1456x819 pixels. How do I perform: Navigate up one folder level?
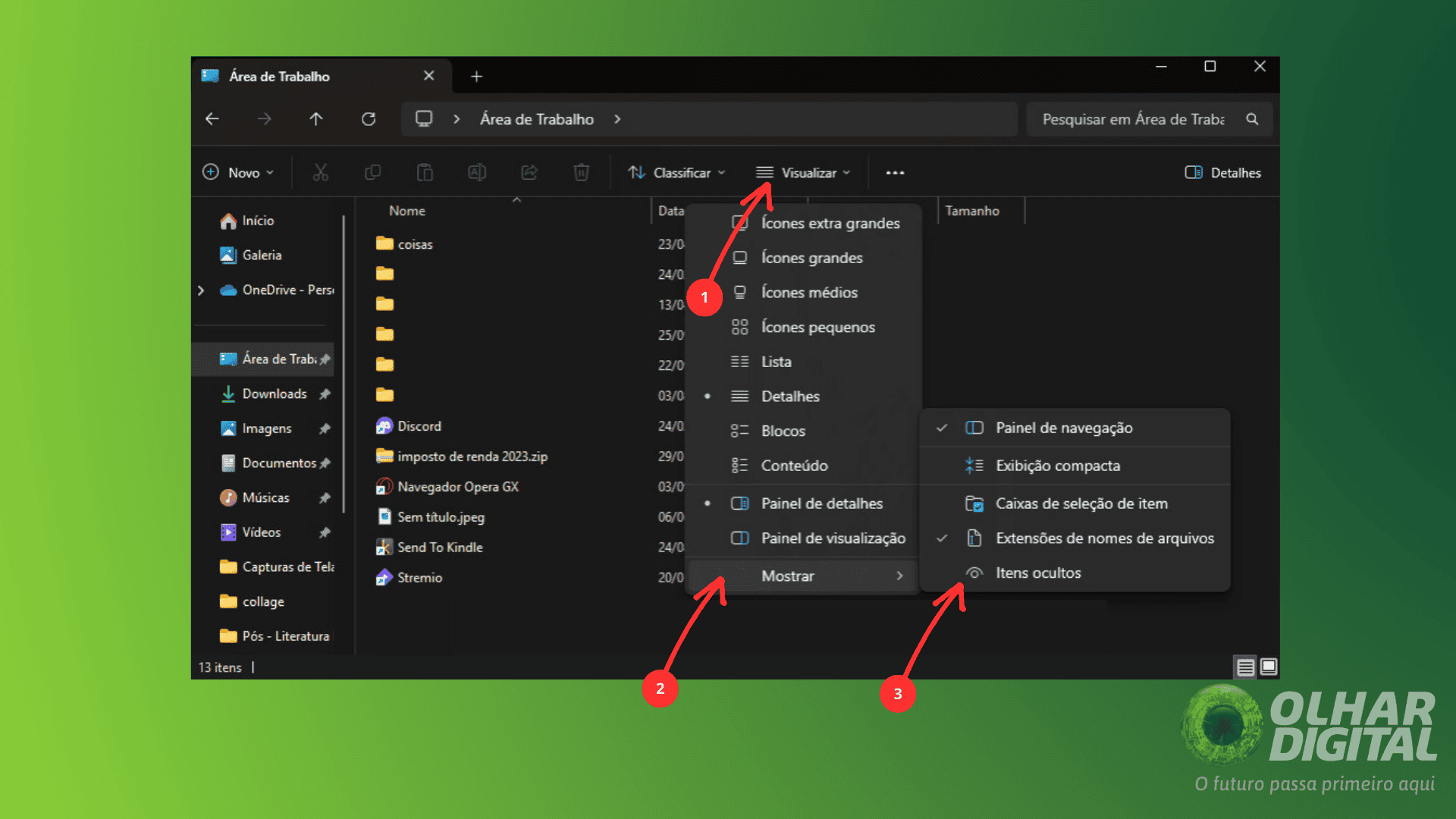[316, 119]
